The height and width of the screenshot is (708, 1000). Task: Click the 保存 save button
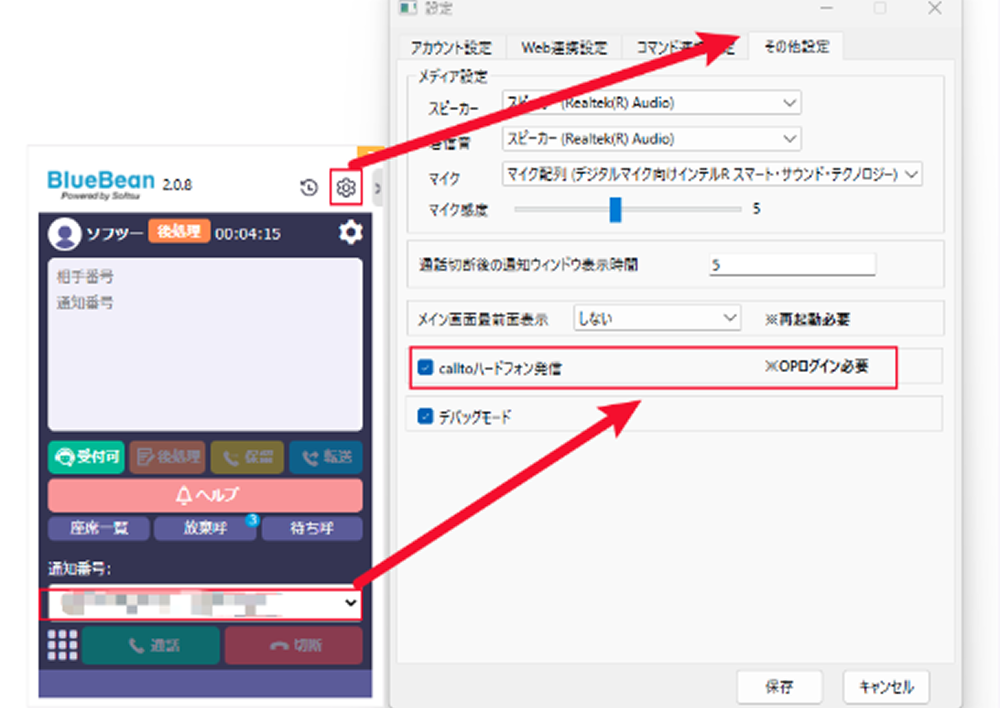[x=779, y=687]
